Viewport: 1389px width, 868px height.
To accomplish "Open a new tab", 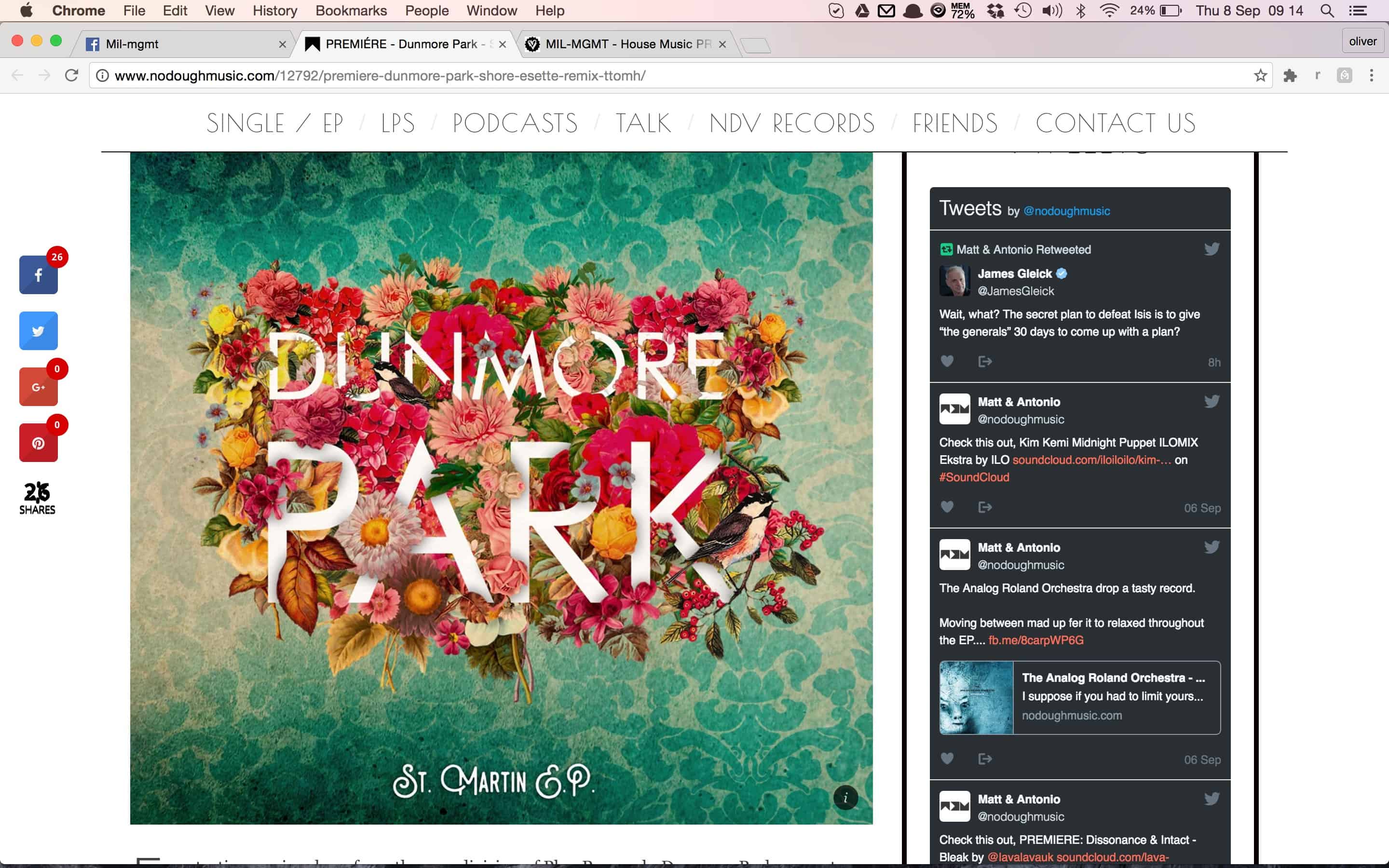I will [755, 45].
